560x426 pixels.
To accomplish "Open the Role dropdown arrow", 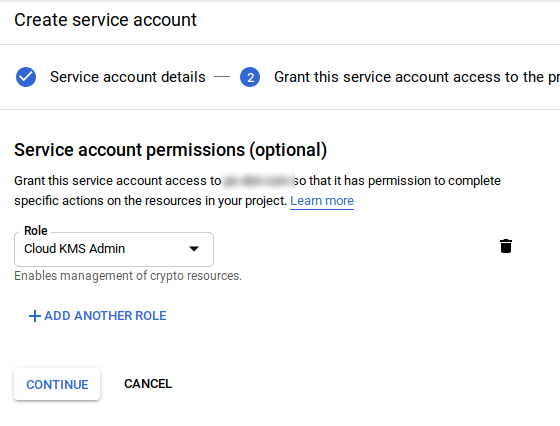I will 194,249.
